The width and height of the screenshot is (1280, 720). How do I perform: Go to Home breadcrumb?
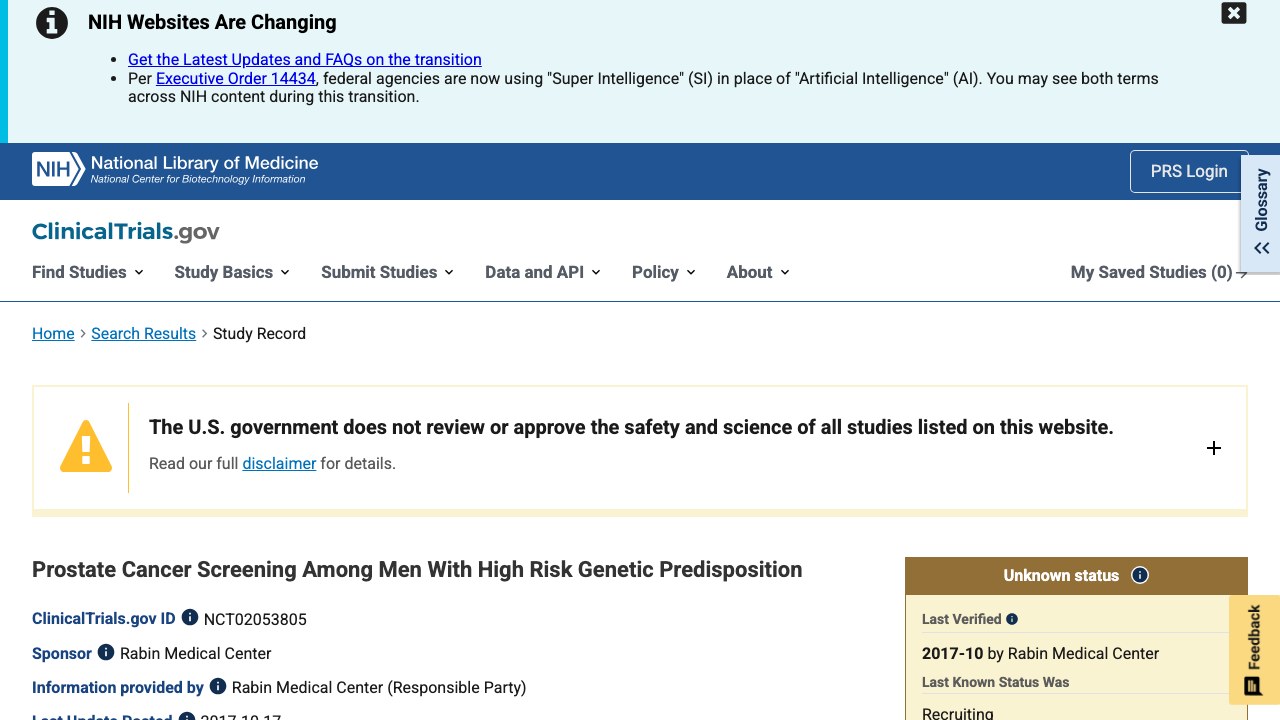coord(53,334)
